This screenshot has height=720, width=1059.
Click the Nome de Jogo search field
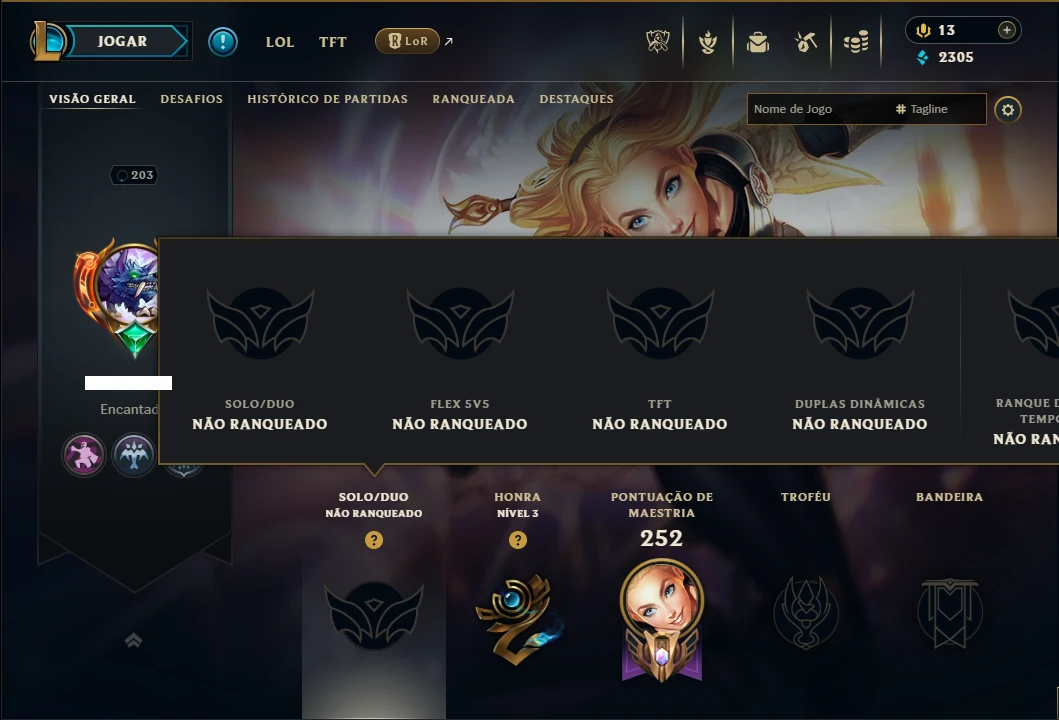(867, 109)
